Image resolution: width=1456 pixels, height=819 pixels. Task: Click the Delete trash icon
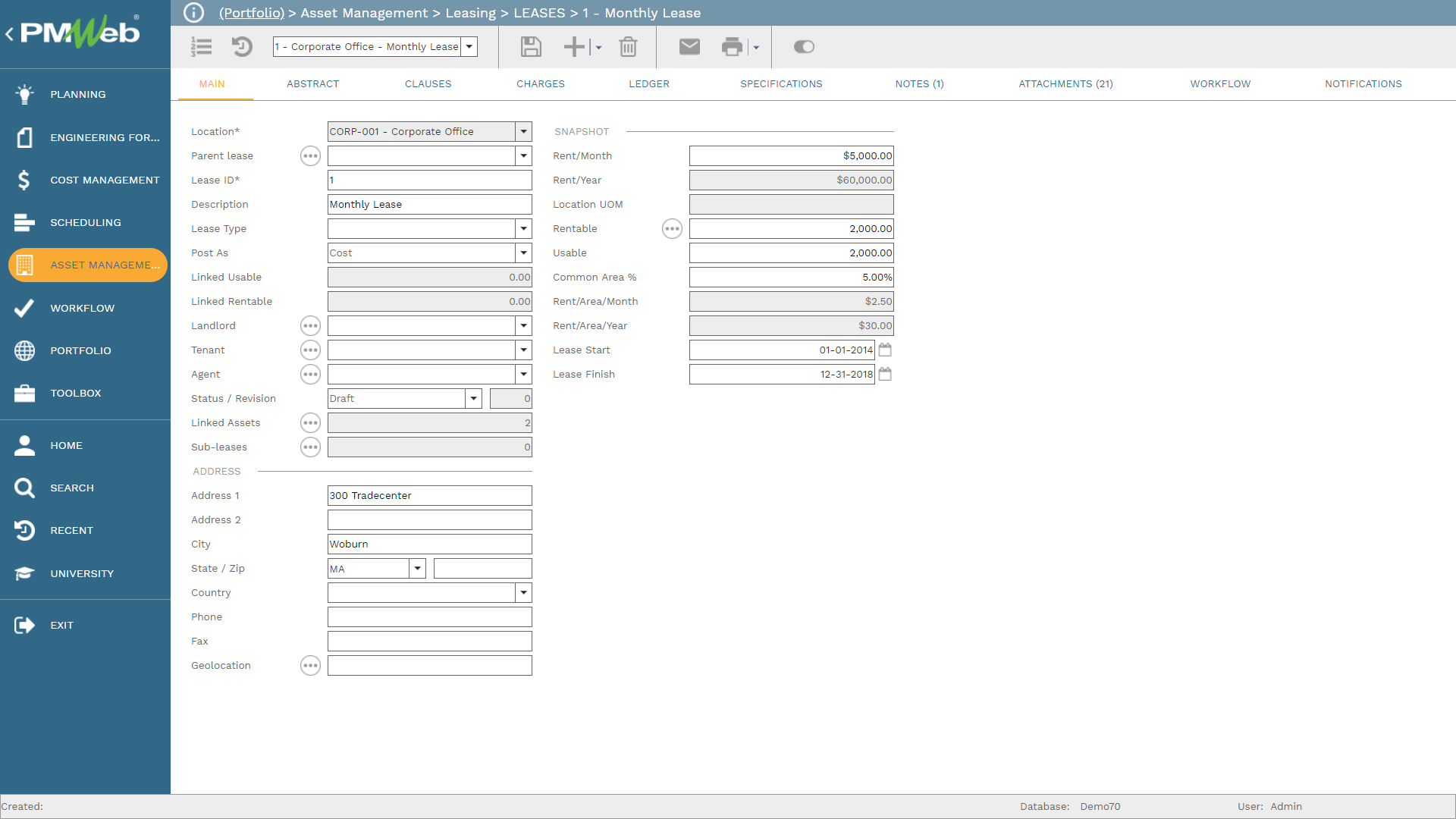628,47
